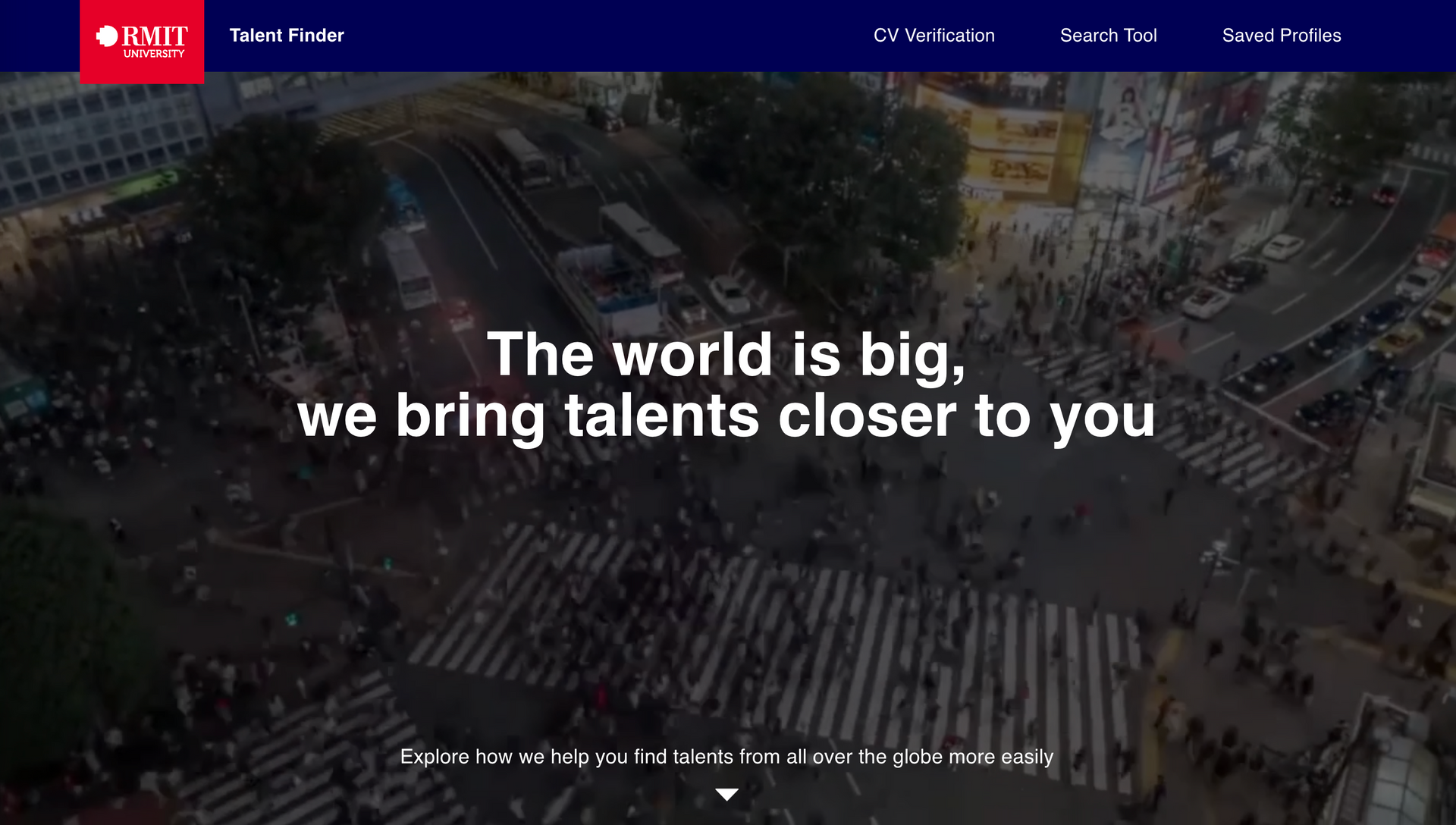
Task: Go to Saved Profiles
Action: (1281, 36)
